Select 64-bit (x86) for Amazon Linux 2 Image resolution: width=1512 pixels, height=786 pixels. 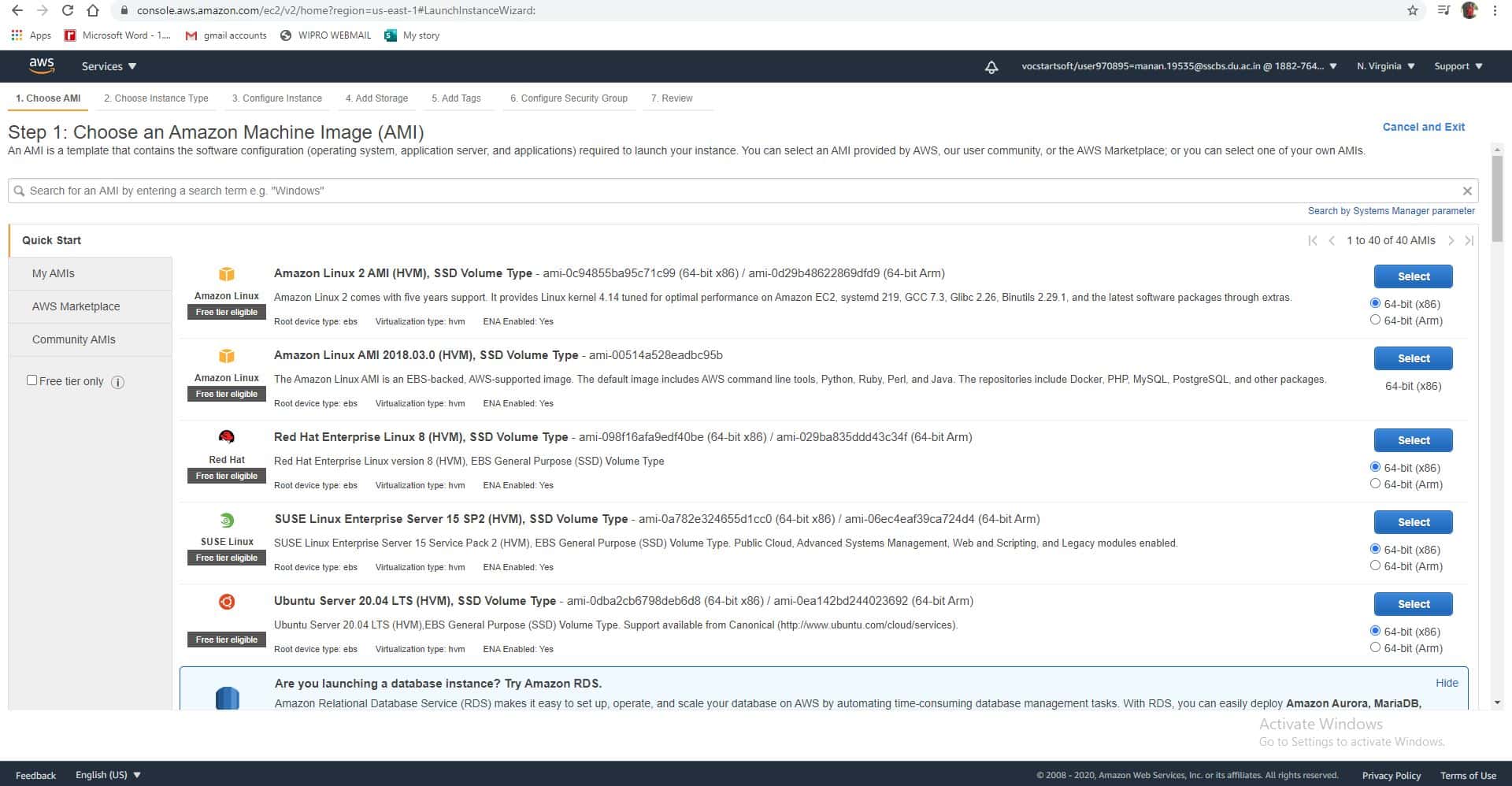tap(1375, 303)
